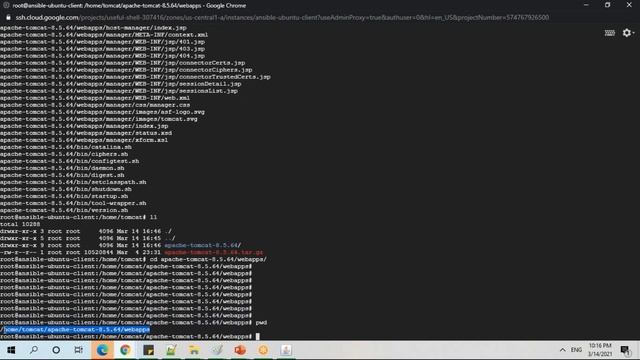Open Cortana circle icon in taskbar
This screenshot has width=640, height=360.
click(56, 350)
